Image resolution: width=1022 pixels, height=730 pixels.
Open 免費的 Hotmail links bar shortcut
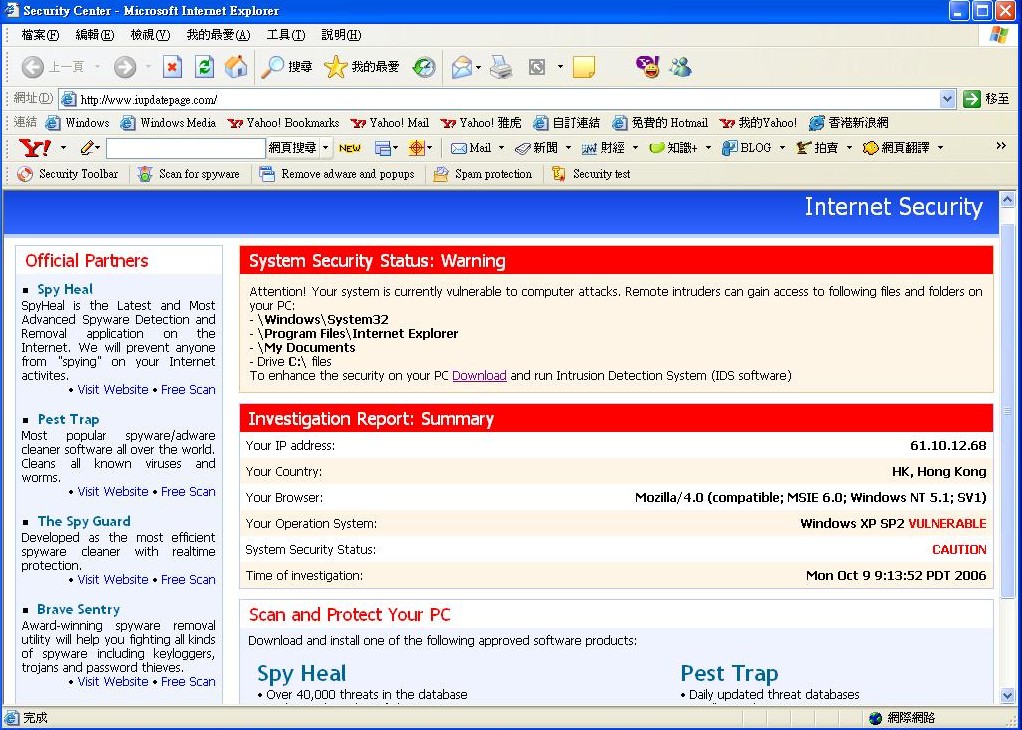coord(660,123)
